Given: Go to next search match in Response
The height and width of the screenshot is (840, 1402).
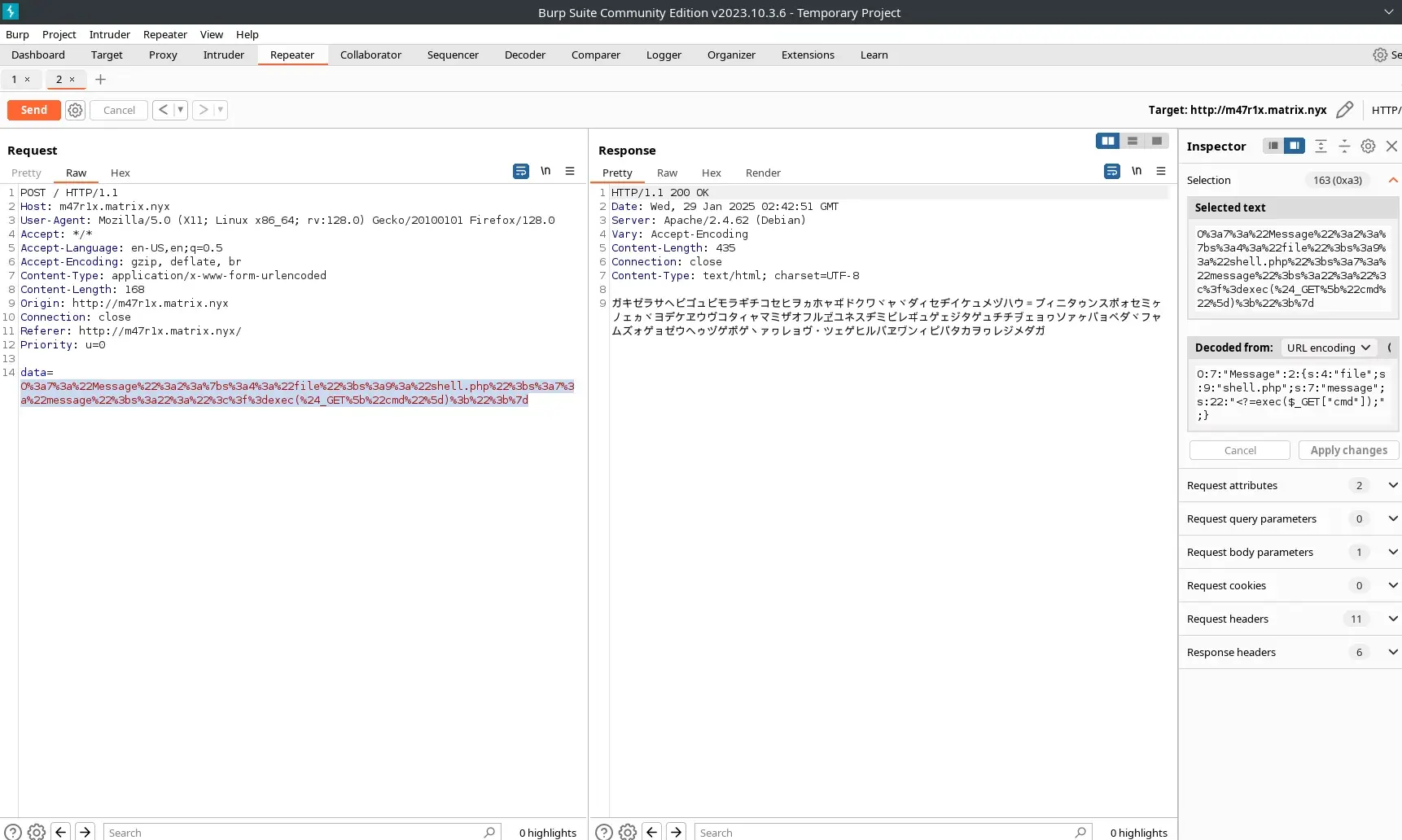Looking at the screenshot, I should (x=677, y=832).
